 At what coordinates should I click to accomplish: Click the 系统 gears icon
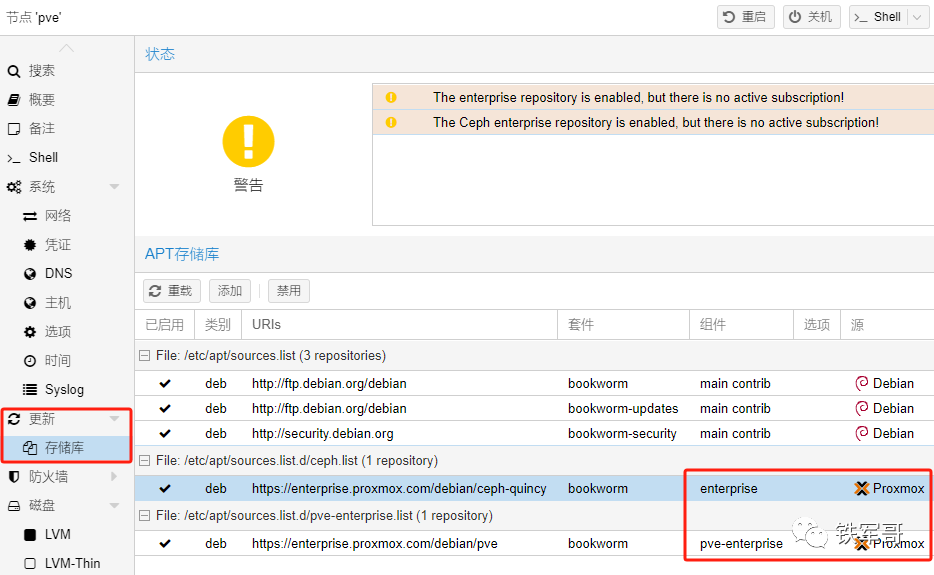tap(14, 187)
